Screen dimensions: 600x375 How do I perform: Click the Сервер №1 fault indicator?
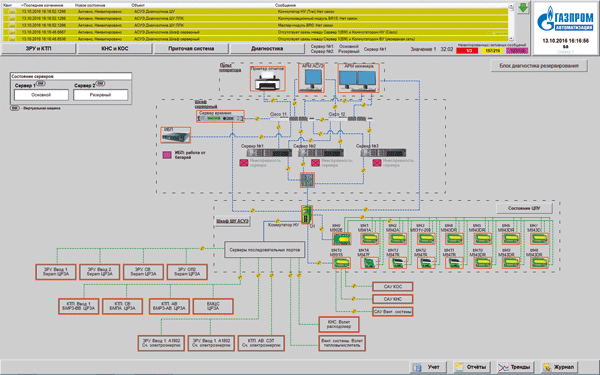coord(244,163)
